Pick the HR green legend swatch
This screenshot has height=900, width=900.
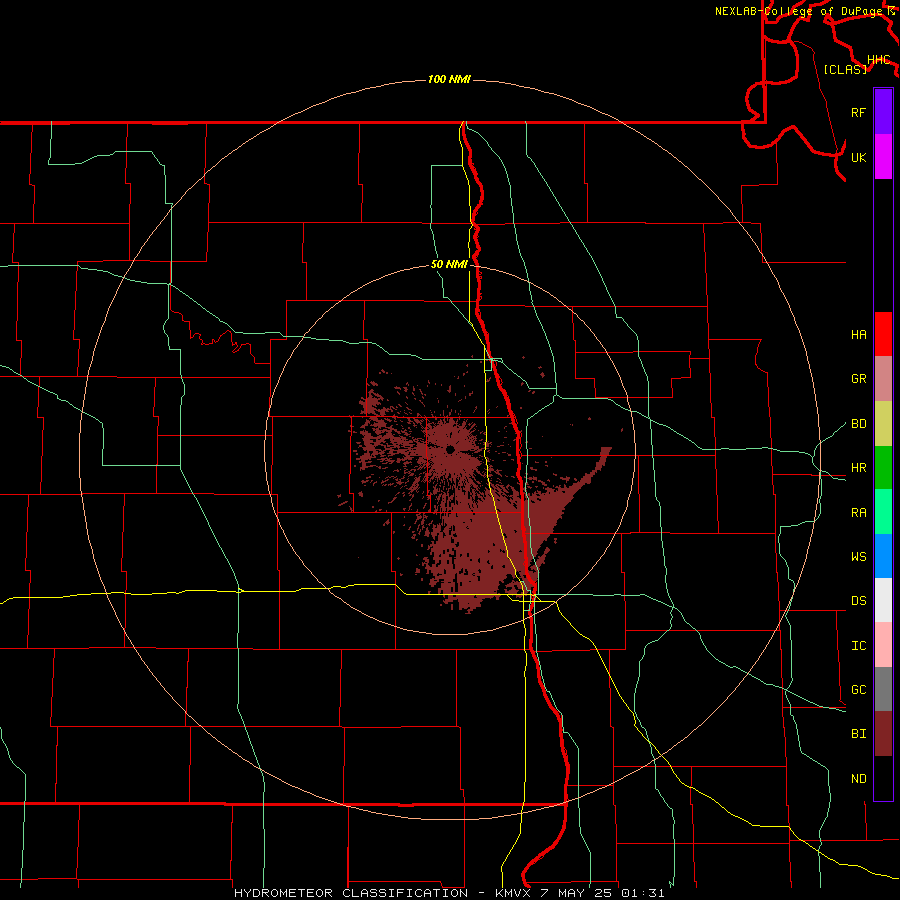883,468
